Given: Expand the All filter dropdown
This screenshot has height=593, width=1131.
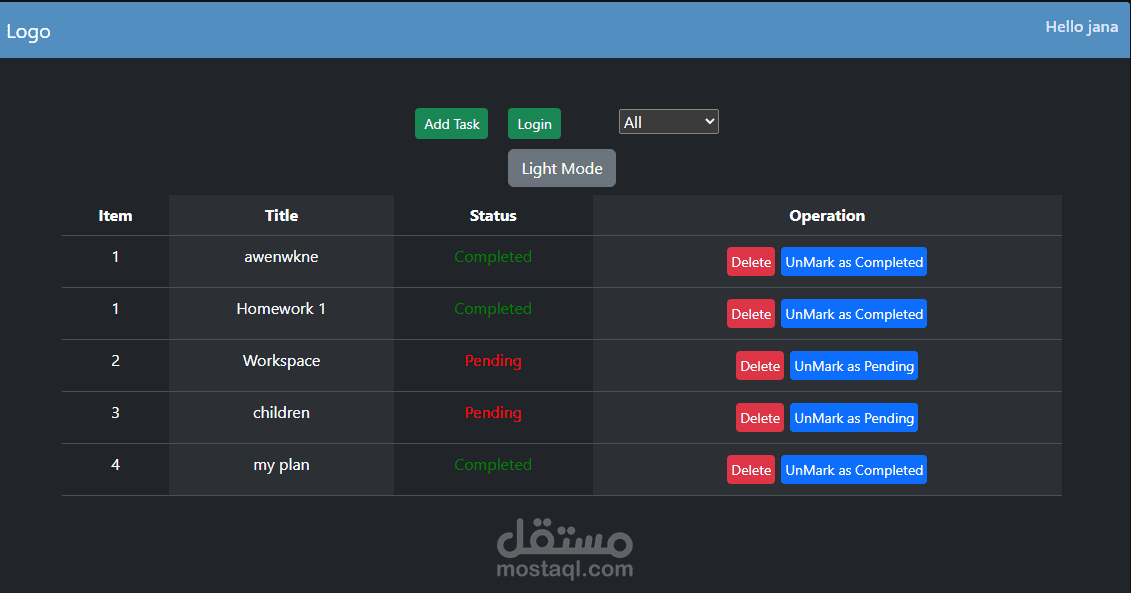Looking at the screenshot, I should pyautogui.click(x=669, y=122).
